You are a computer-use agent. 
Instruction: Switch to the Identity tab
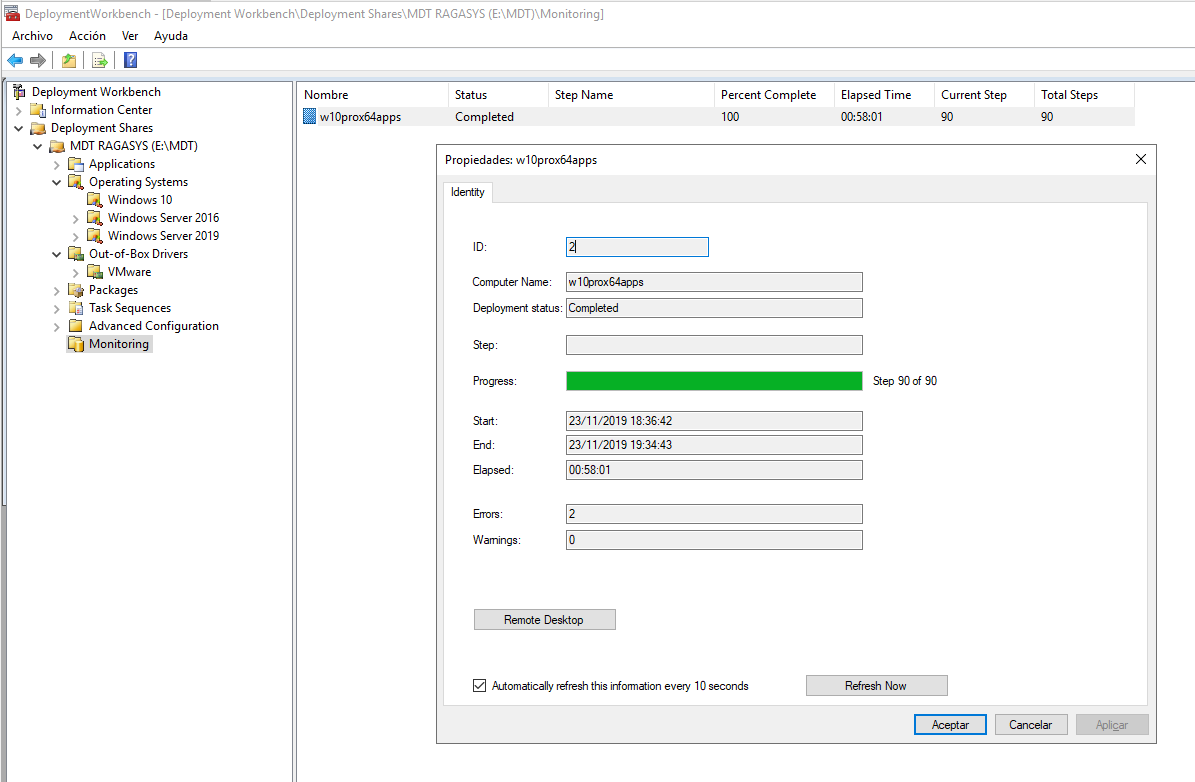[467, 192]
